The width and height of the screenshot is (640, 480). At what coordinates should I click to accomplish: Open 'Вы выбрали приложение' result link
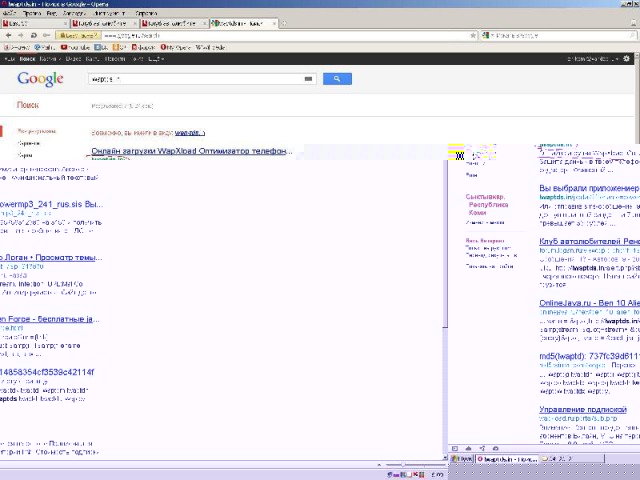point(589,188)
